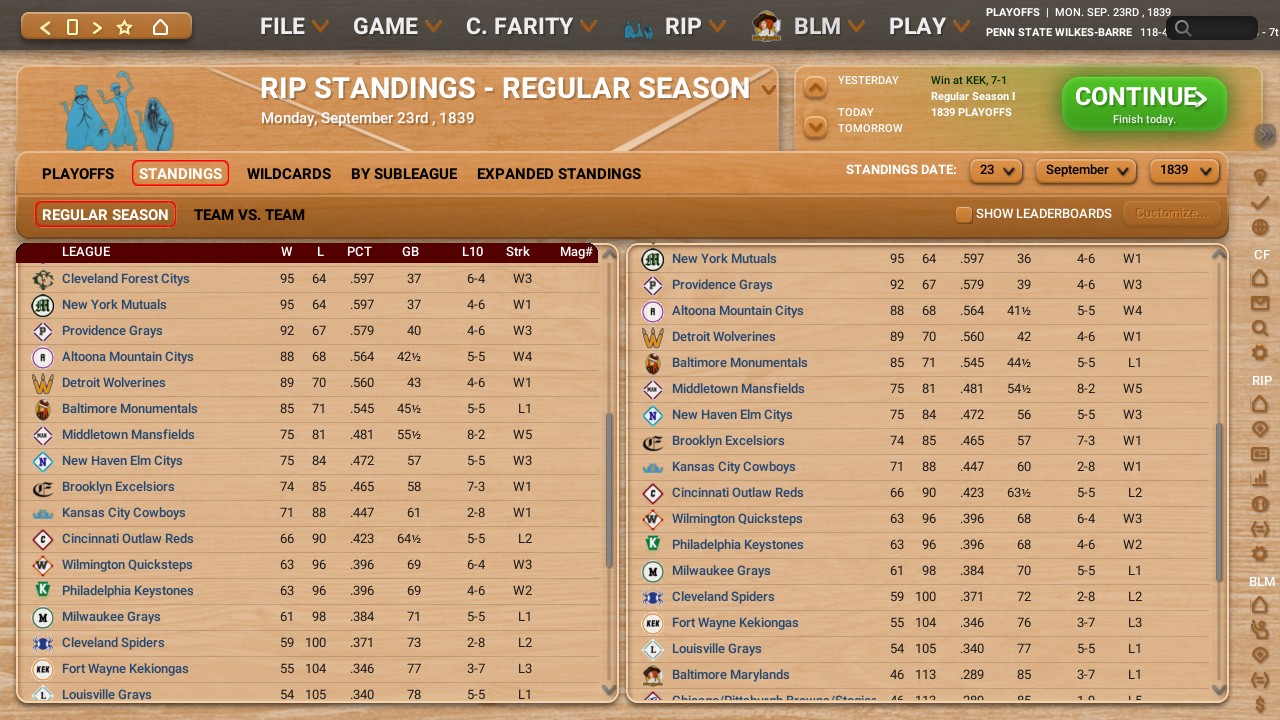1280x720 pixels.
Task: Enable the Show Leaderboards checkbox
Action: click(964, 214)
